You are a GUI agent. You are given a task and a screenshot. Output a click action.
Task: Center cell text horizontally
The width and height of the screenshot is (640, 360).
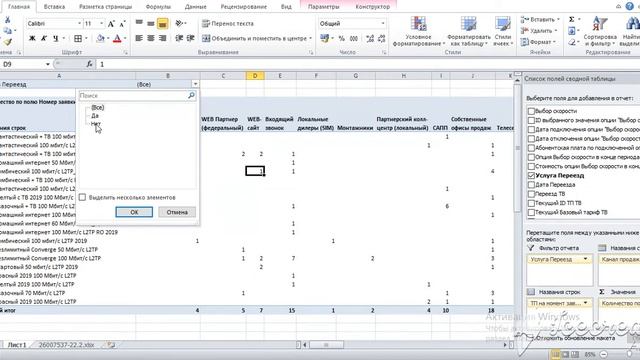point(151,38)
